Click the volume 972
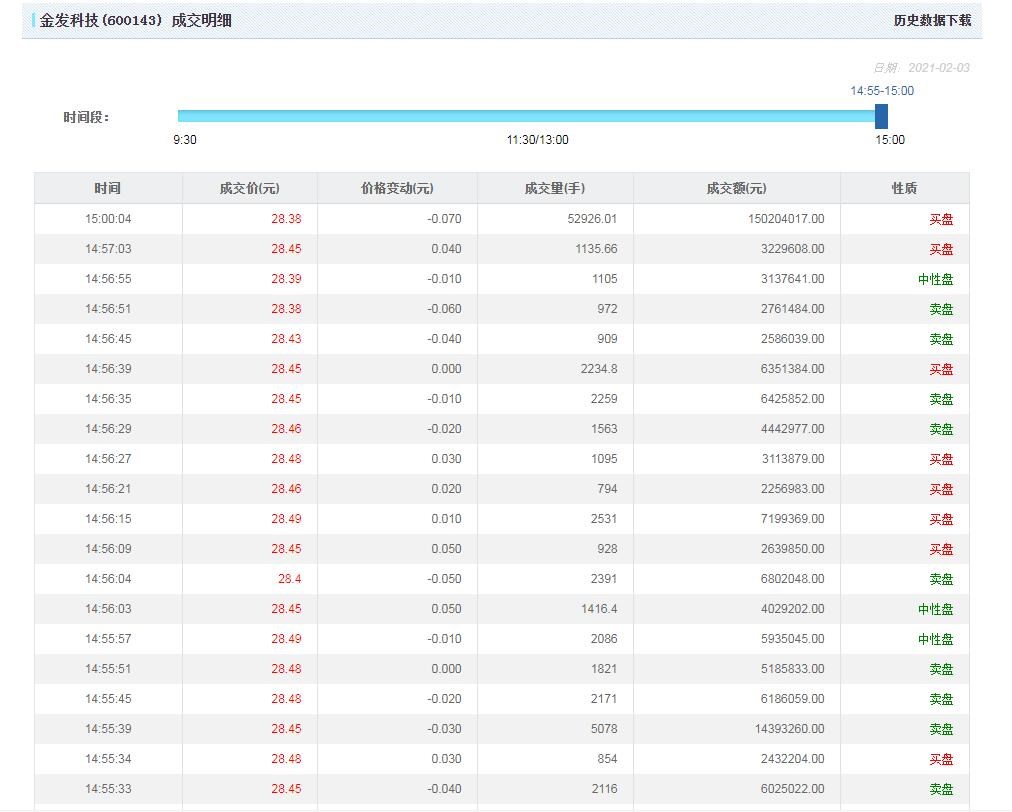This screenshot has width=1012, height=812. click(x=607, y=309)
